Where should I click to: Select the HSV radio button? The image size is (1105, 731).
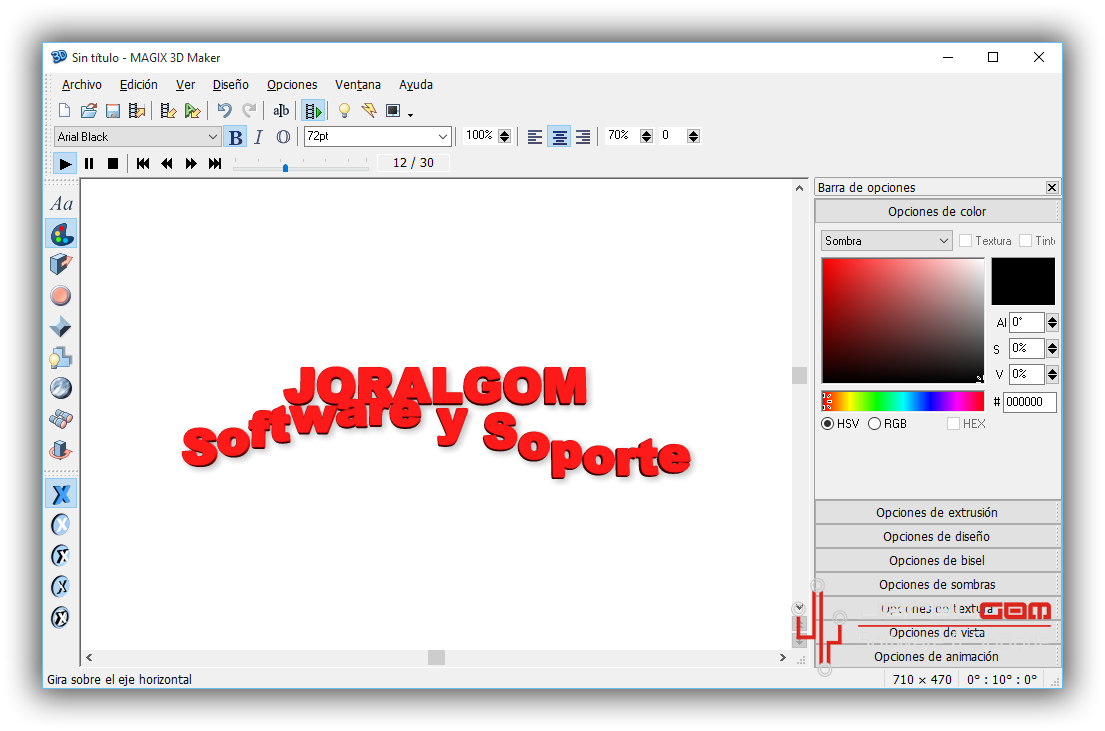828,424
